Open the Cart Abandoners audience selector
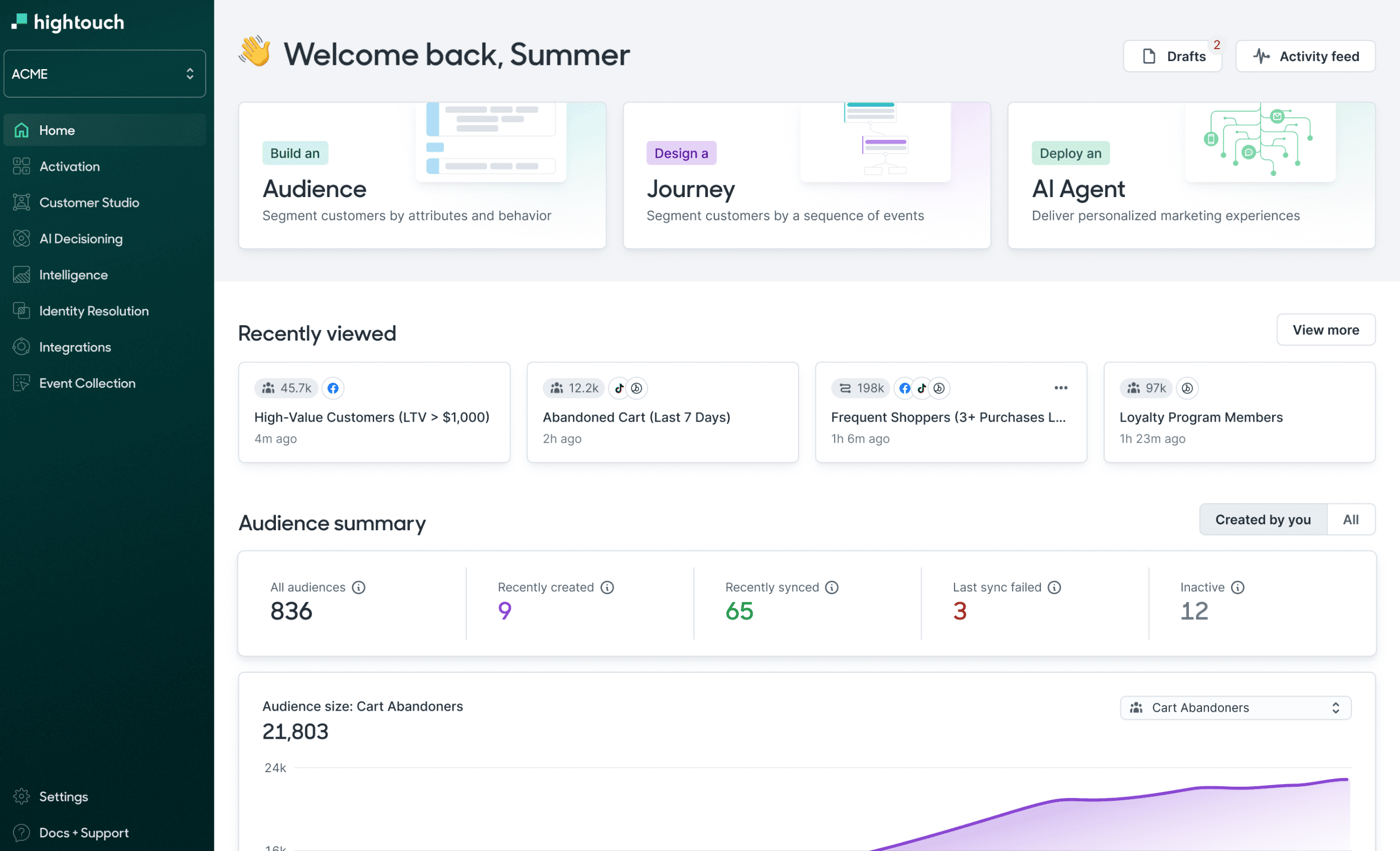The width and height of the screenshot is (1400, 851). click(1234, 707)
